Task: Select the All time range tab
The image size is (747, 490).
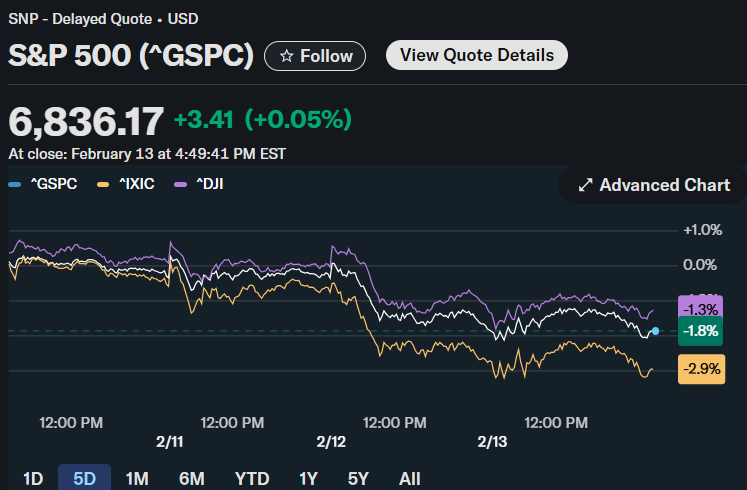Action: [410, 478]
